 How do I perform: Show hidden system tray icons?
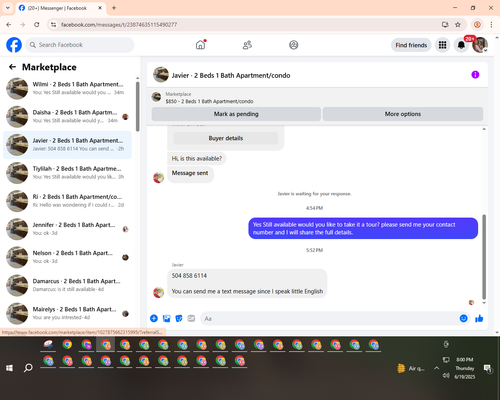(436, 368)
